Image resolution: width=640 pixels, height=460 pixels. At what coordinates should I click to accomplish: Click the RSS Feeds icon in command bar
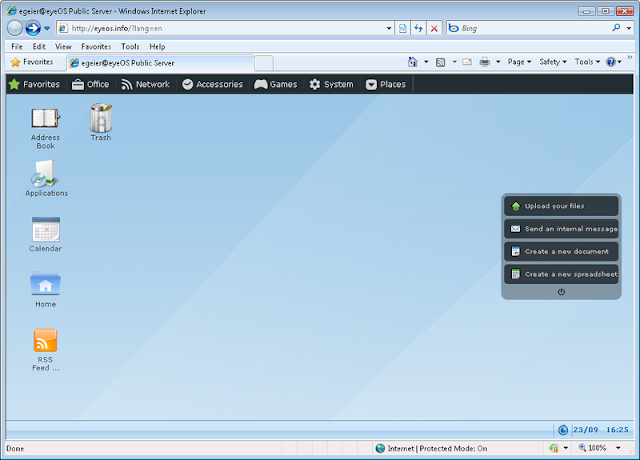[440, 62]
